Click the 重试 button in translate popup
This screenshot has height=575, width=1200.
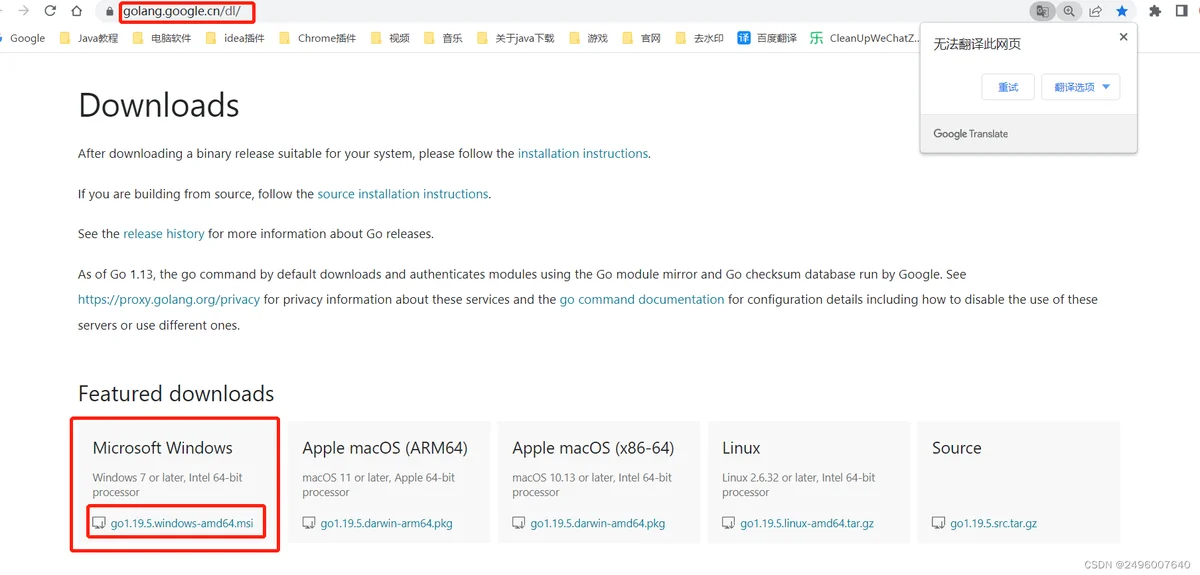click(1008, 87)
